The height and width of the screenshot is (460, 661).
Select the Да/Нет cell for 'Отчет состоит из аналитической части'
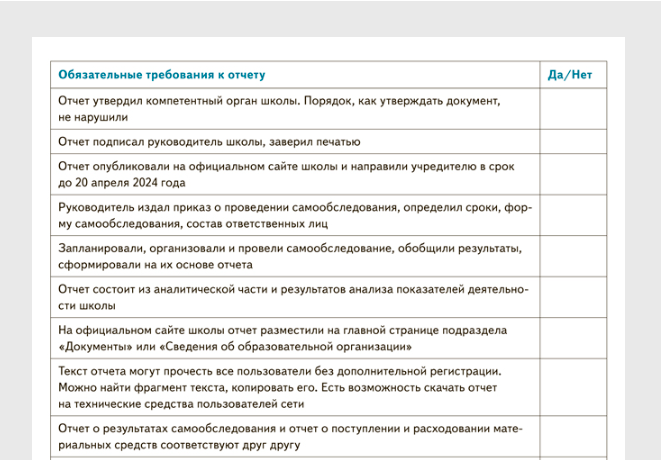[x=573, y=298]
